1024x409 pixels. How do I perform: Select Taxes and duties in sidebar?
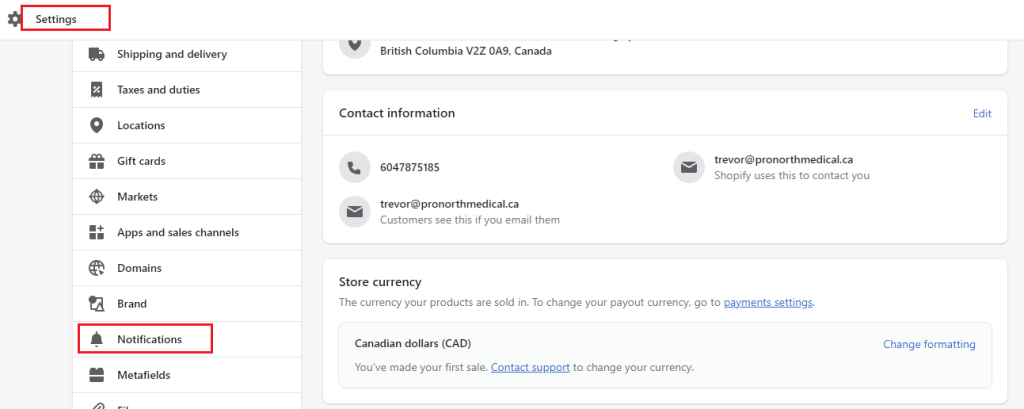click(158, 90)
